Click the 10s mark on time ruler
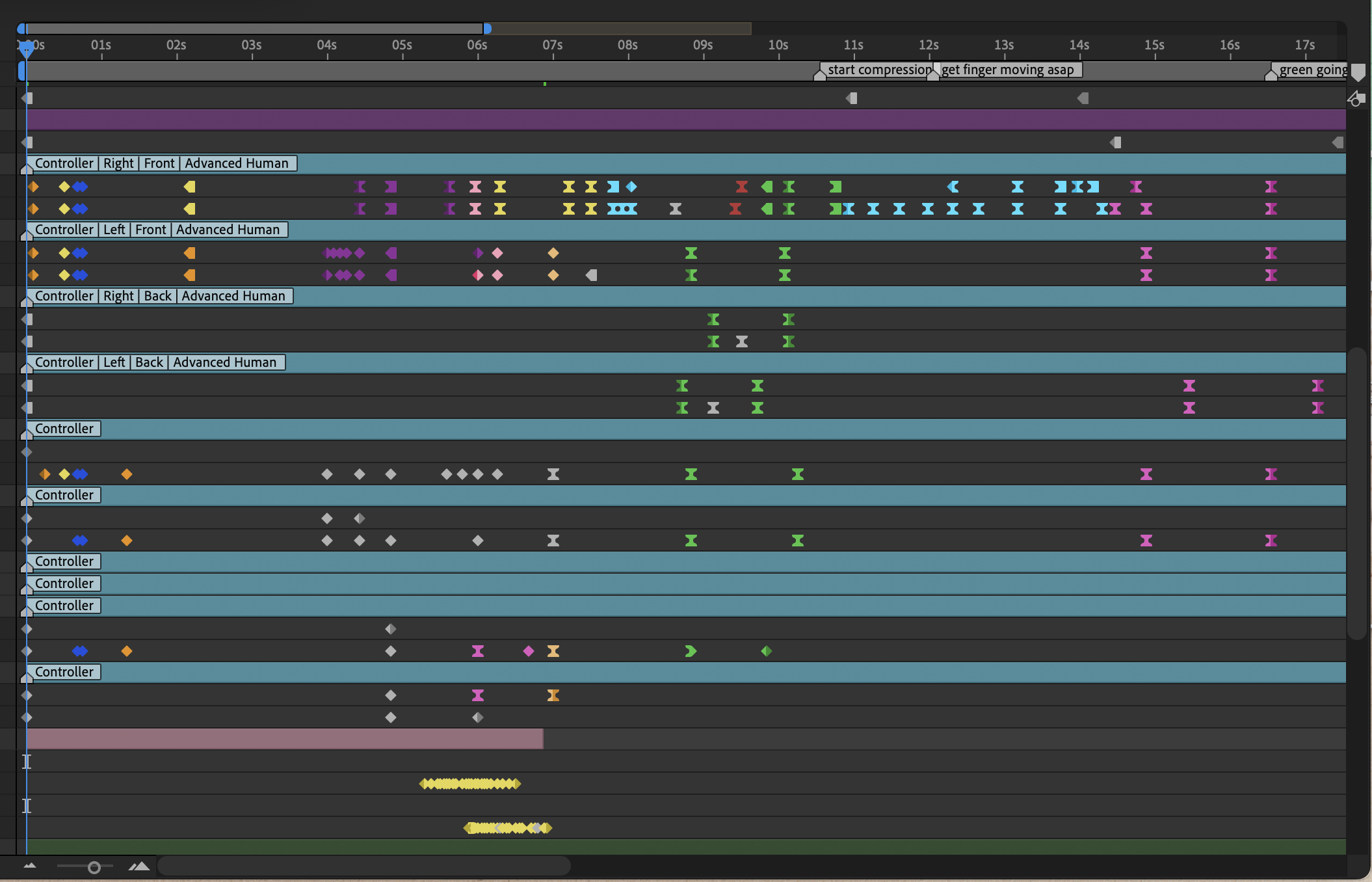This screenshot has width=1372, height=882. click(x=778, y=46)
